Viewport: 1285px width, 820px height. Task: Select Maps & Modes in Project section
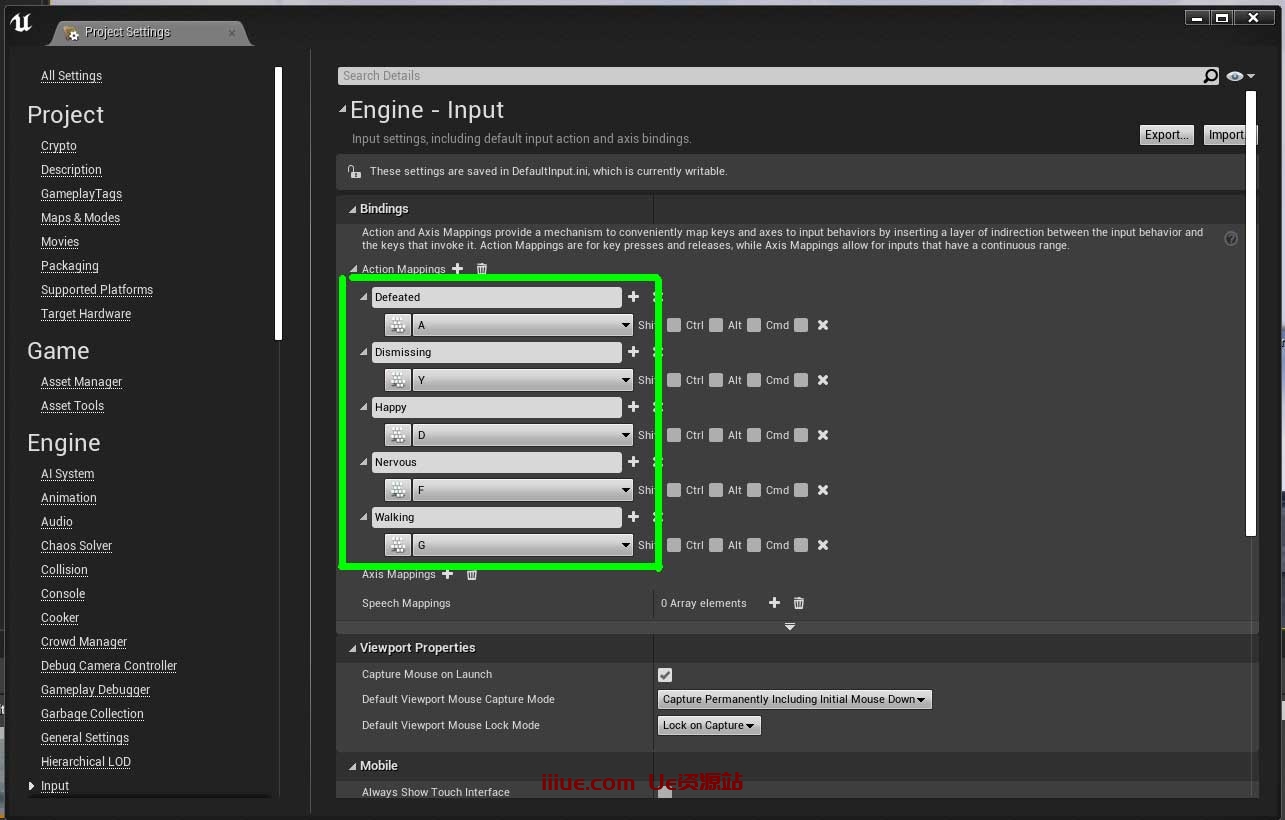point(80,218)
